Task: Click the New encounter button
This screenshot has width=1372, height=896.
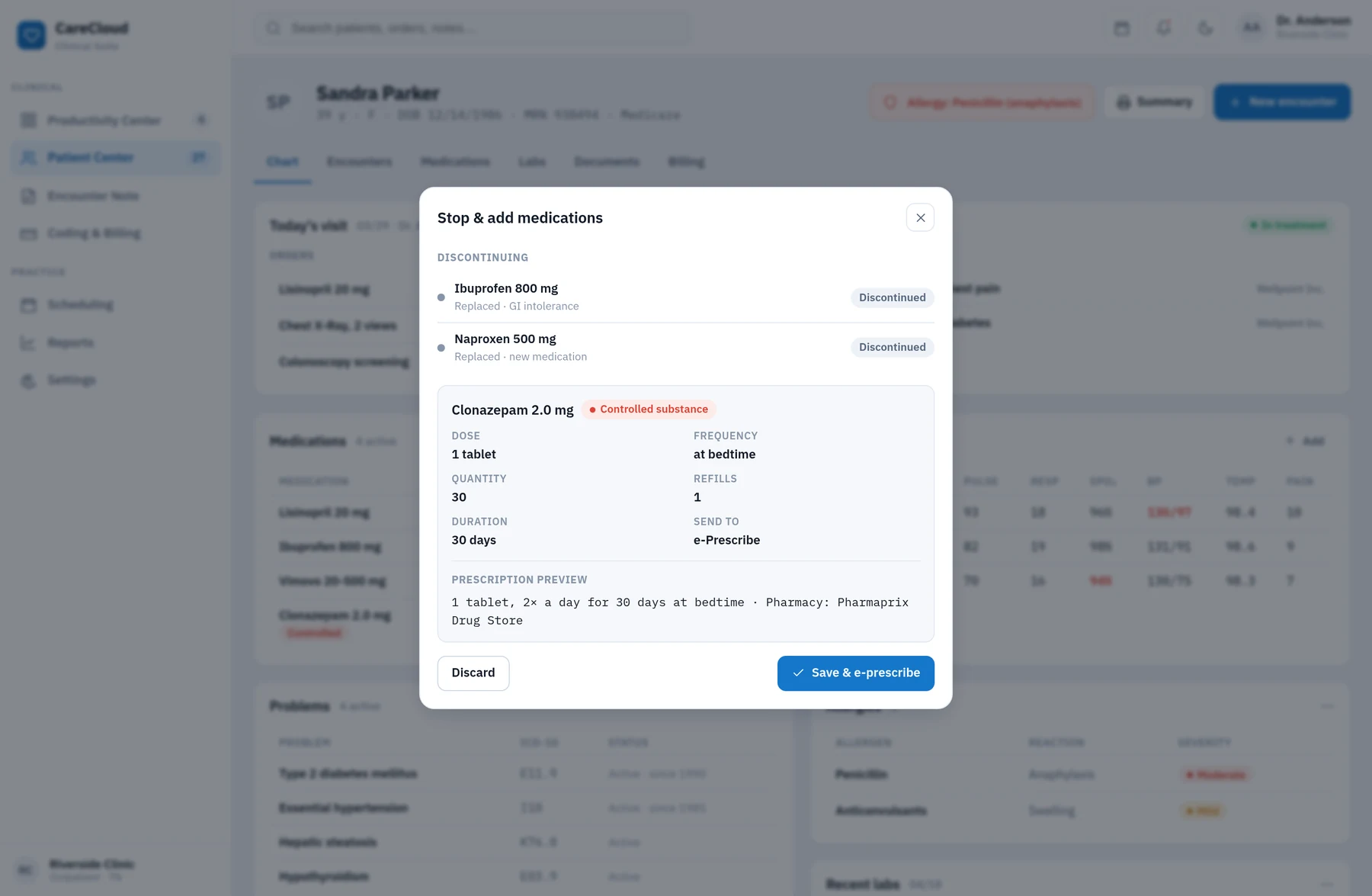Action: pos(1282,101)
